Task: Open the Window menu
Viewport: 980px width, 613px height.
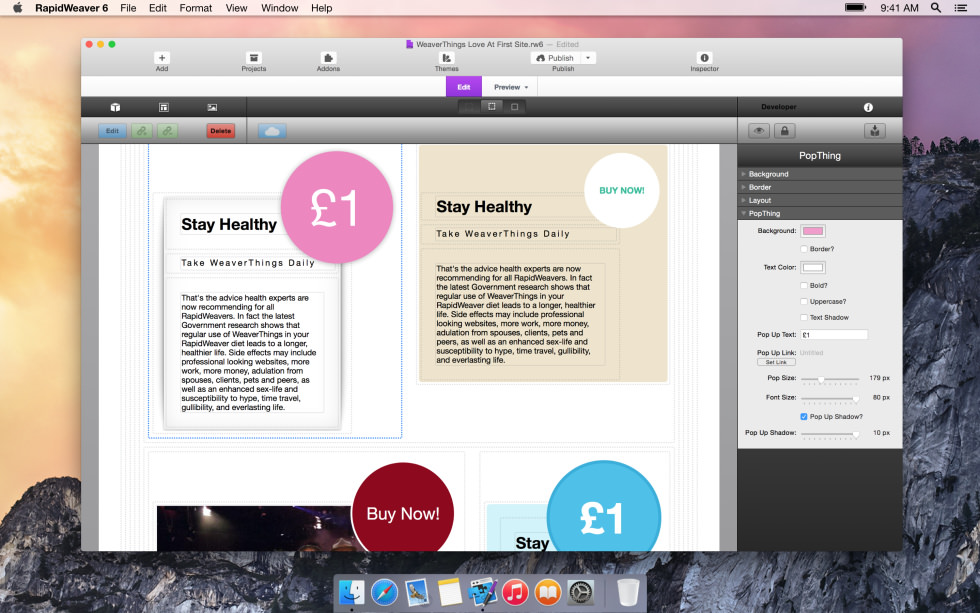Action: 279,8
